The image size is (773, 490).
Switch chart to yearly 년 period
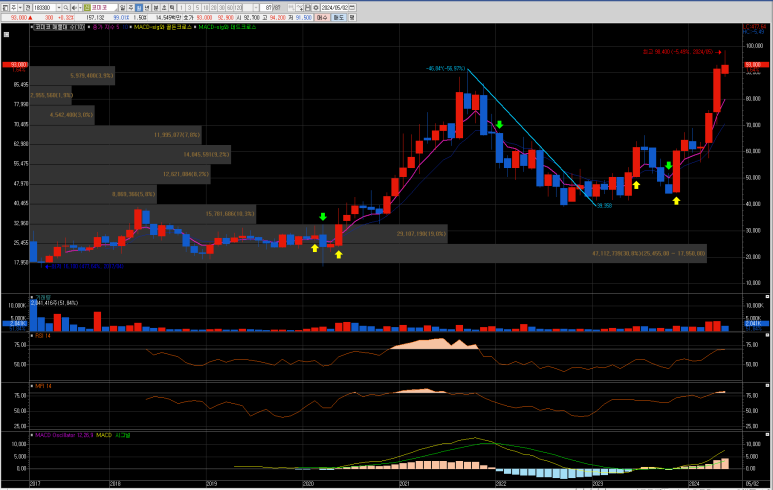[x=147, y=8]
